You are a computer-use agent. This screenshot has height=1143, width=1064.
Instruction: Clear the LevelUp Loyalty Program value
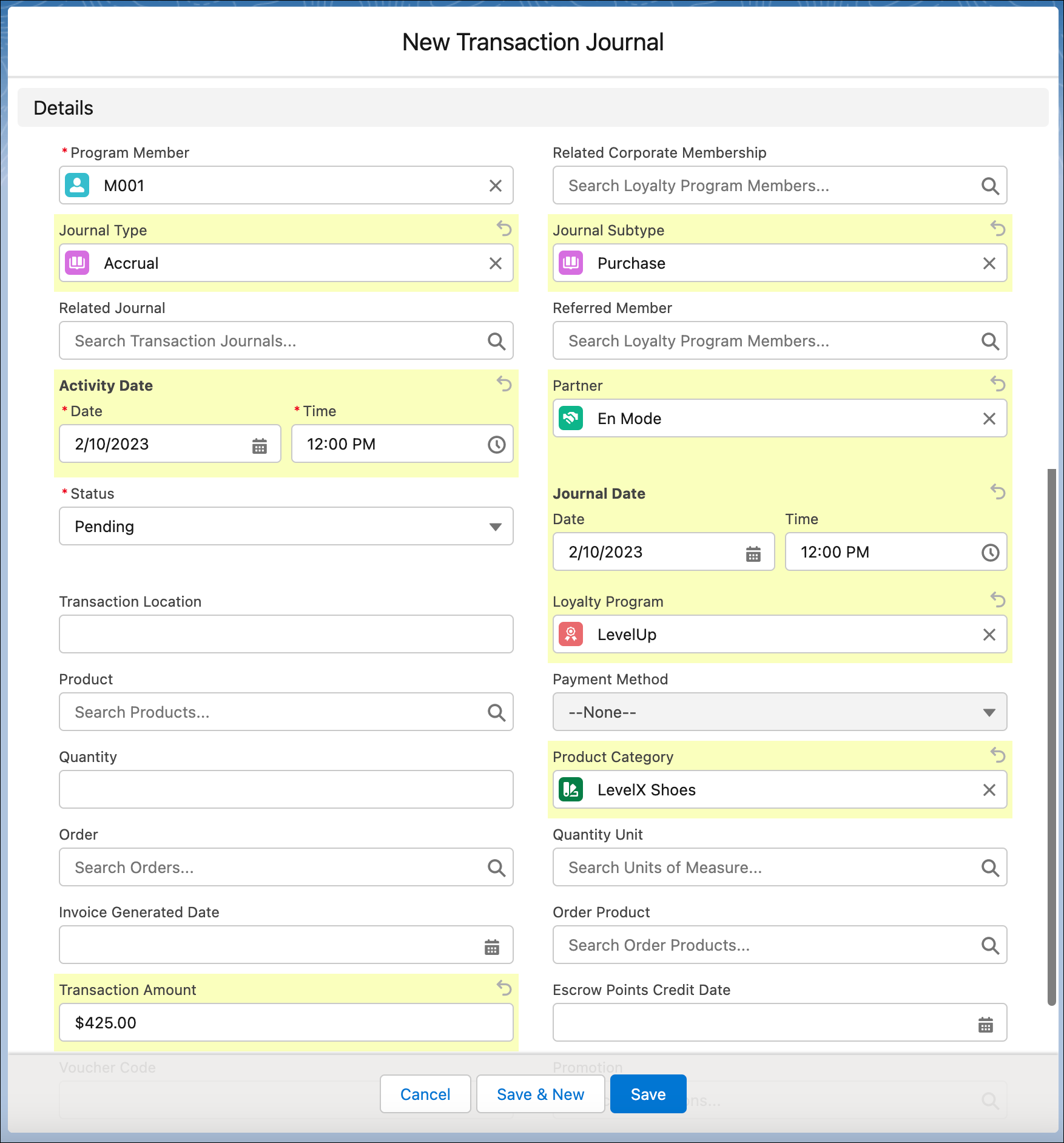click(989, 635)
